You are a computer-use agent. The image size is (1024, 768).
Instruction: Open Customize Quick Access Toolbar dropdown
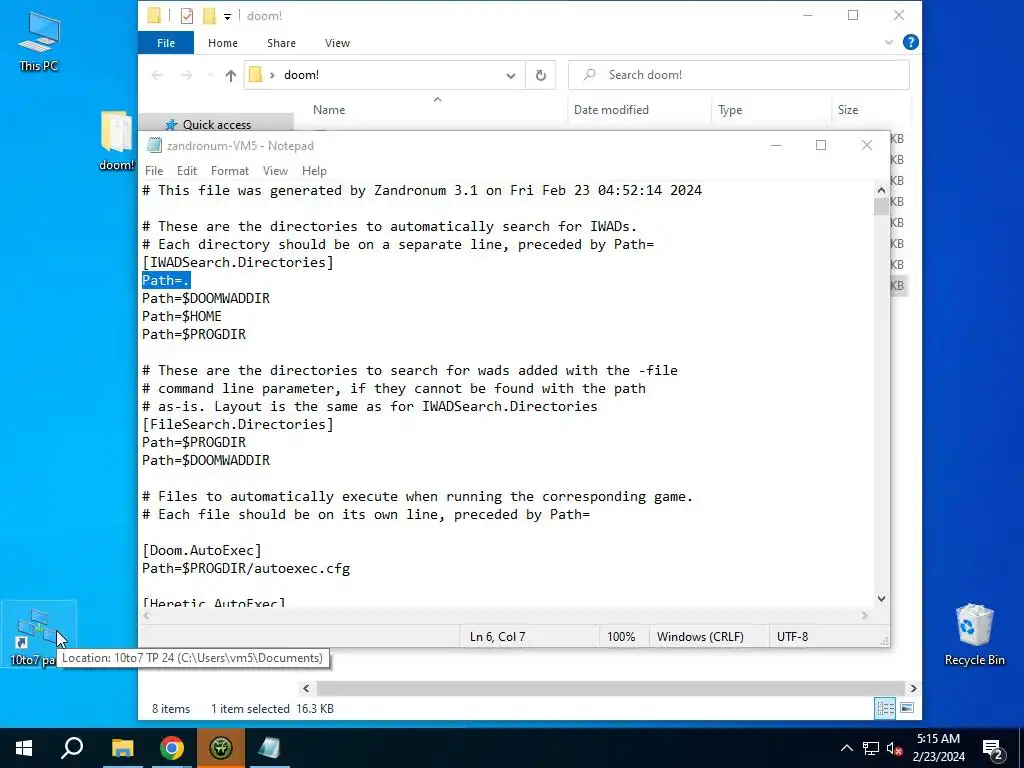tap(227, 16)
